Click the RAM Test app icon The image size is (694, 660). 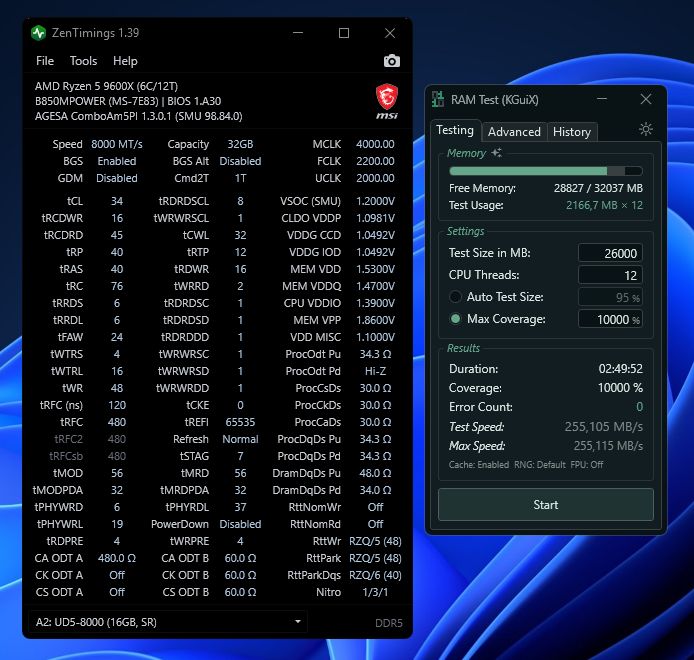pos(438,99)
